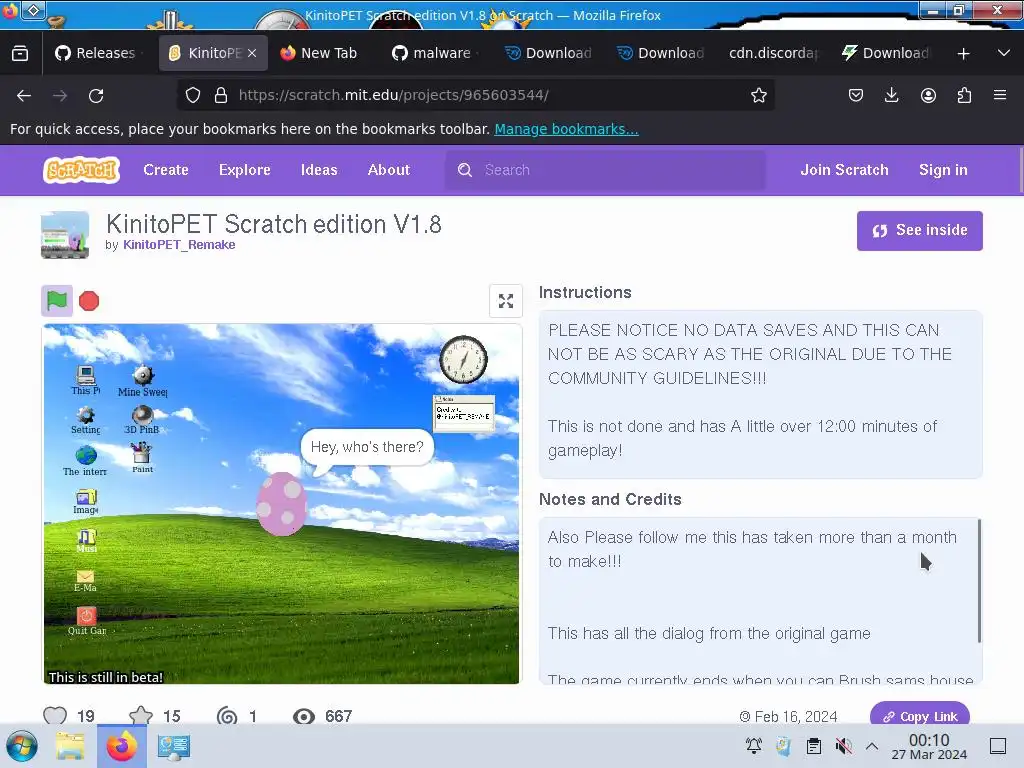Click the Quit Game icon on stage
This screenshot has height=768, width=1024.
86,621
